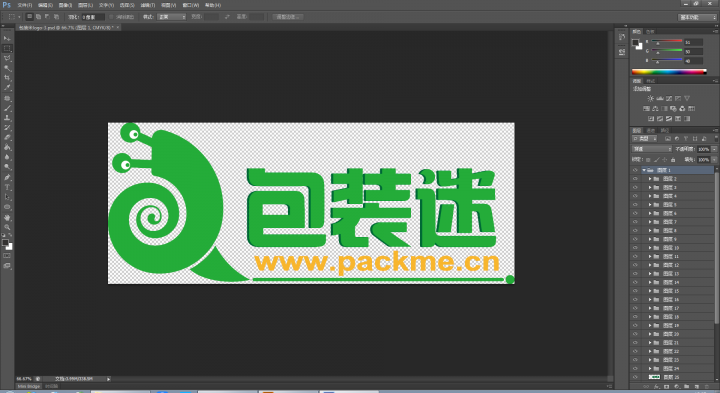The image size is (720, 393).
Task: Select the Crop tool
Action: tap(7, 78)
